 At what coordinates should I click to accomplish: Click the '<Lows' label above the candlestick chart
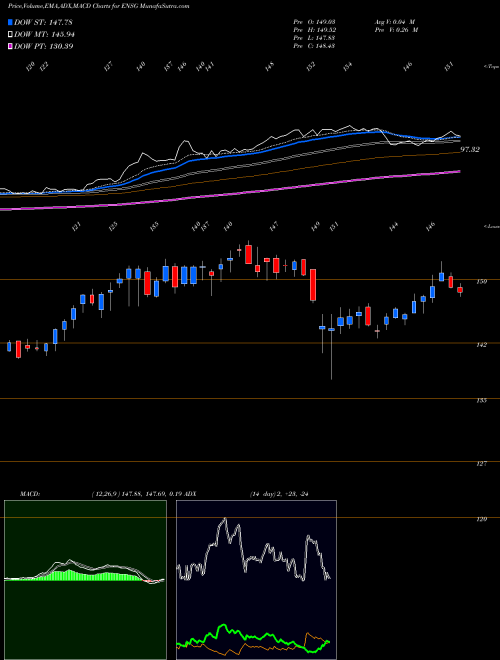tap(491, 226)
